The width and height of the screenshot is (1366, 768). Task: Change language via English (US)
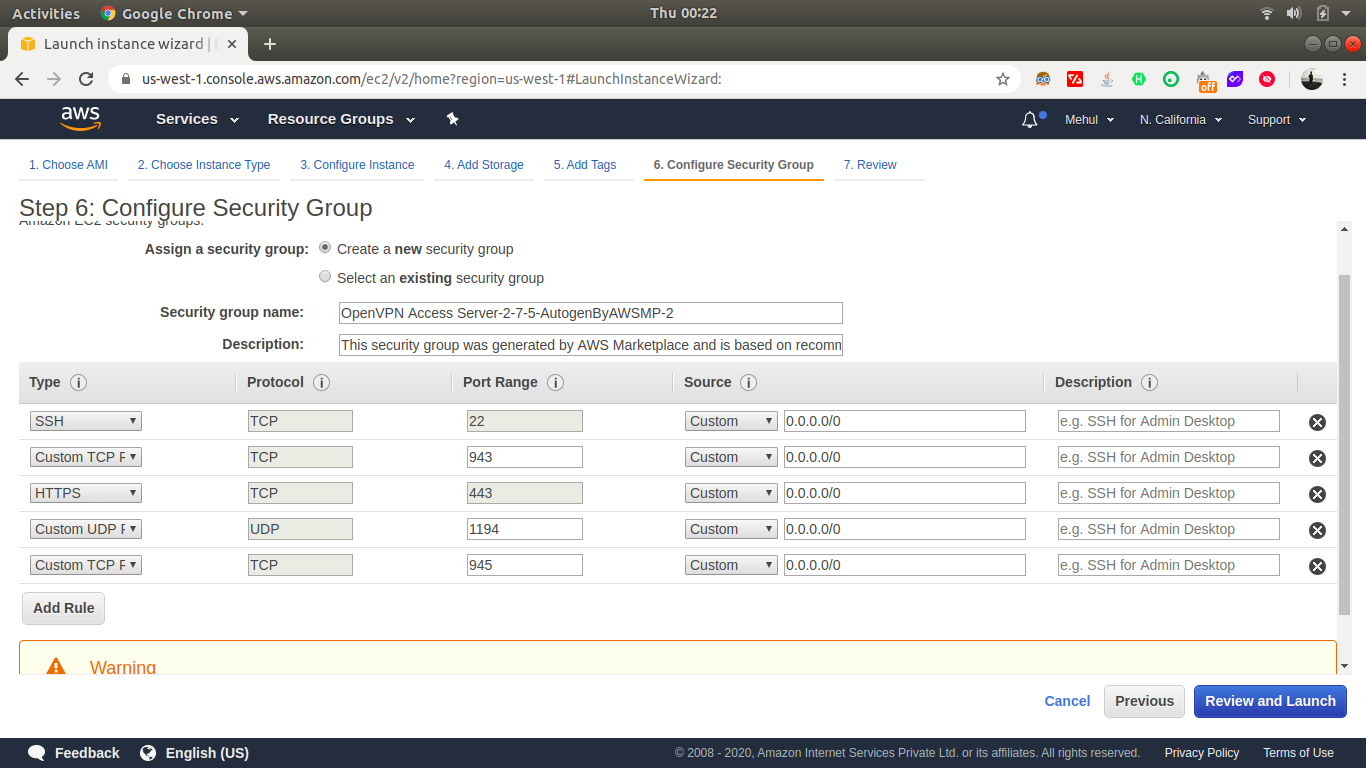coord(194,753)
